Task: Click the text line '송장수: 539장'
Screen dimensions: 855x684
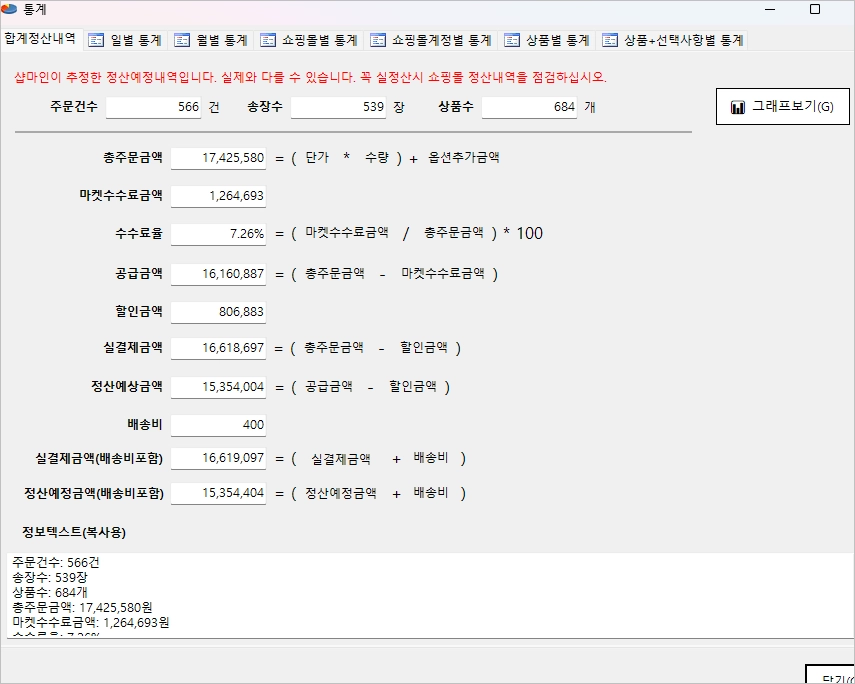Action: (50, 577)
